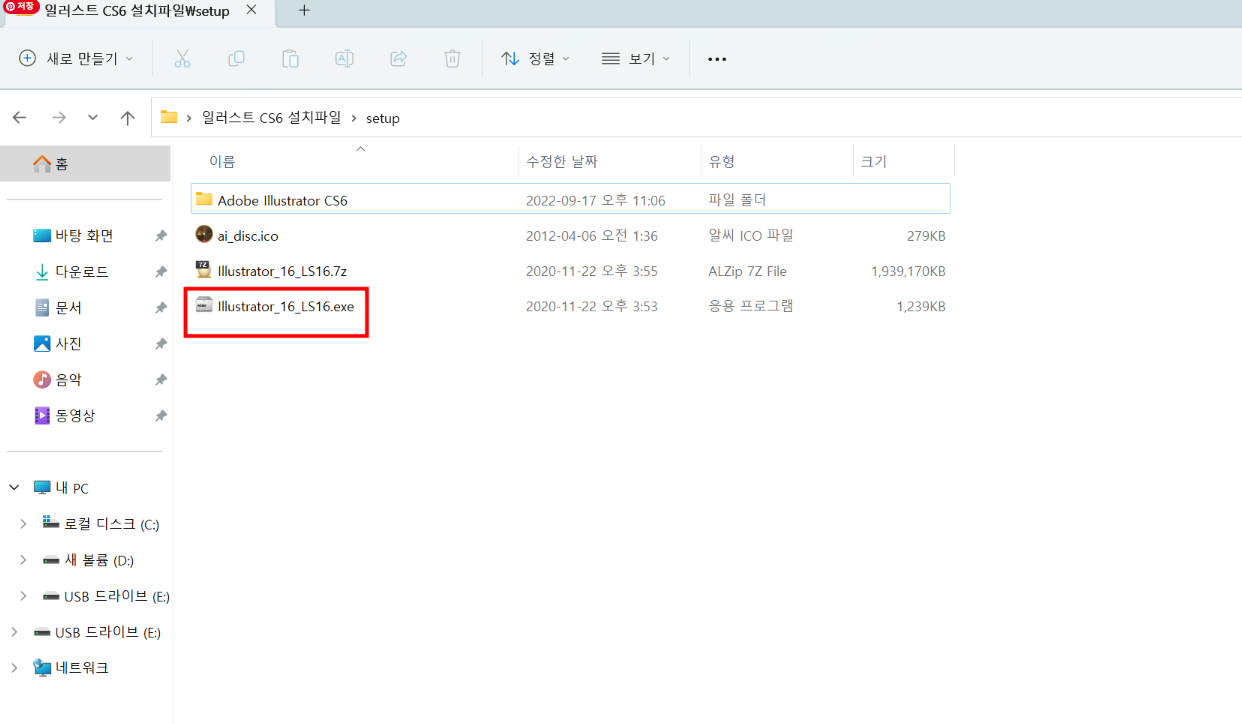Open the three-dot See more menu
1242x724 pixels.
(x=717, y=59)
